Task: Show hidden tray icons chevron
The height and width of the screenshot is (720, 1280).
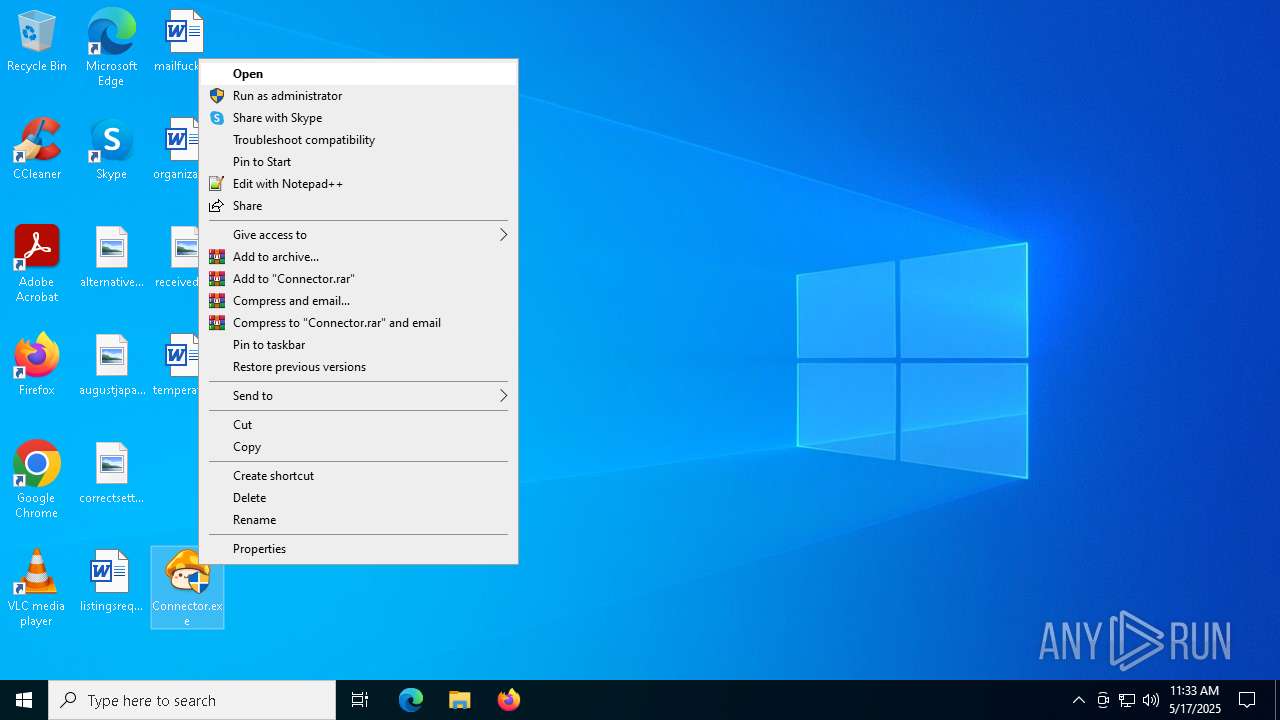Action: point(1078,700)
